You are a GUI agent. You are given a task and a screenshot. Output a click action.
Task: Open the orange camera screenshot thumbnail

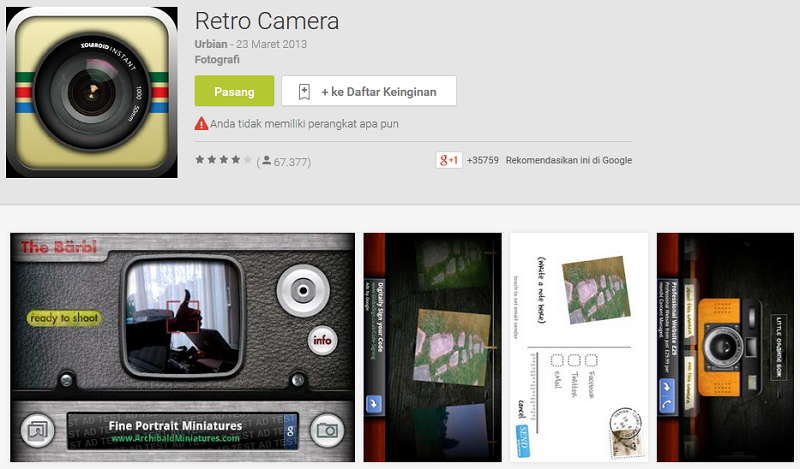pos(726,348)
